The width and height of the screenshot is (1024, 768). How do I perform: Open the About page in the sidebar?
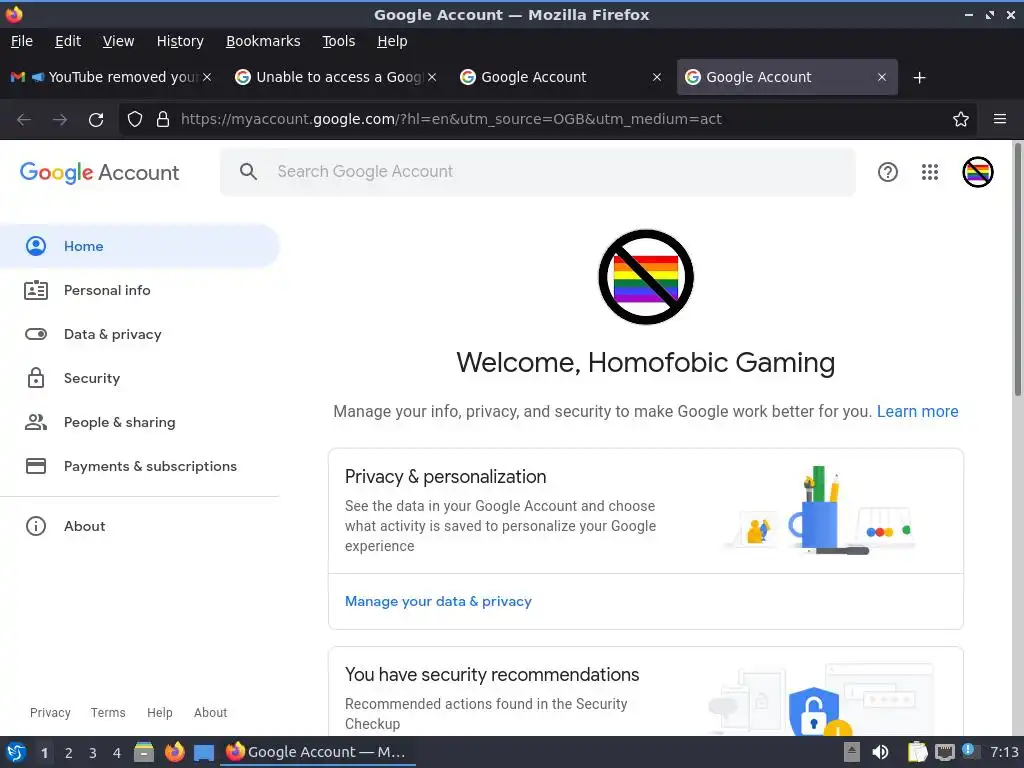(139, 526)
